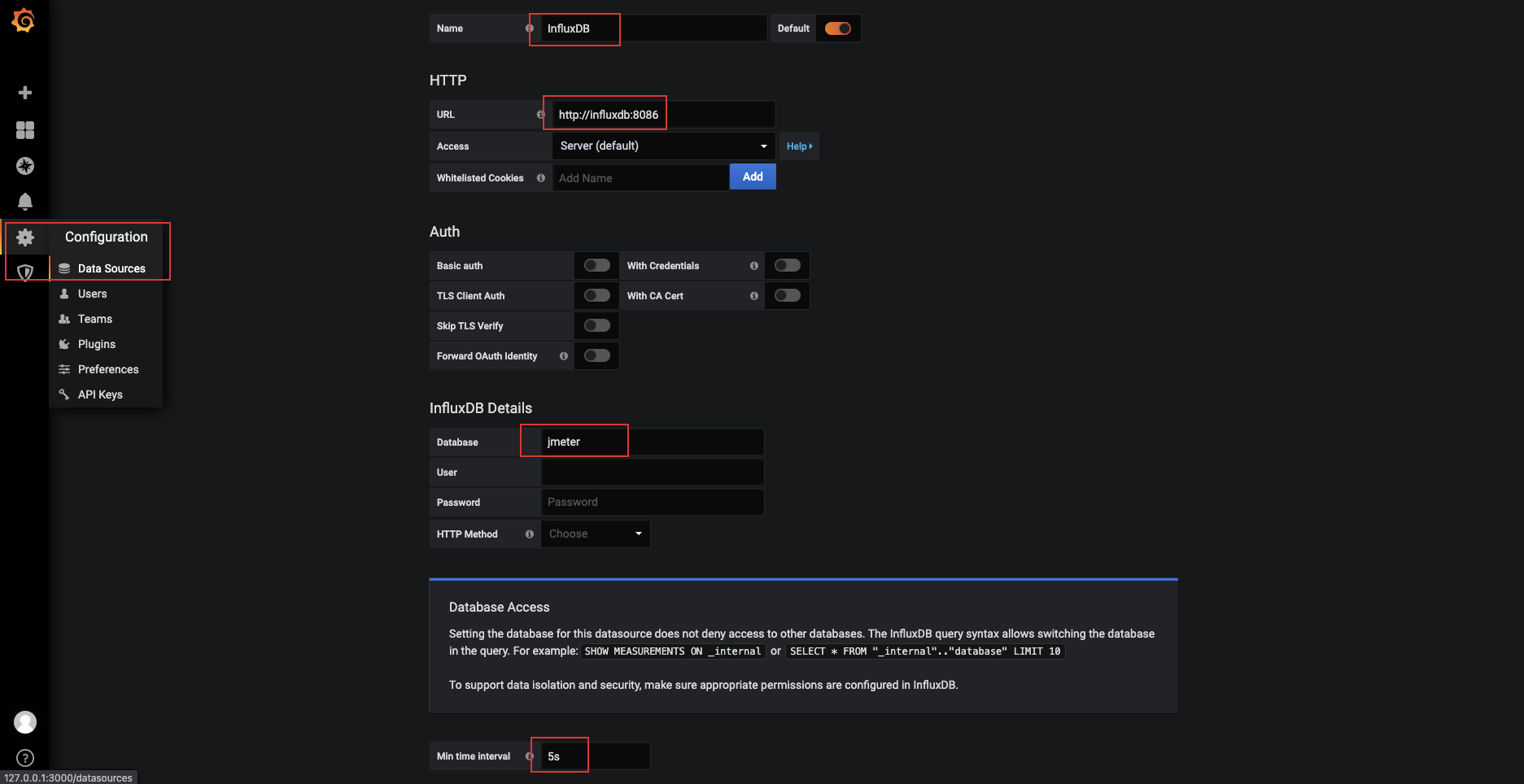Open the HTTP Method Choose dropdown
The height and width of the screenshot is (784, 1524).
[x=596, y=534]
